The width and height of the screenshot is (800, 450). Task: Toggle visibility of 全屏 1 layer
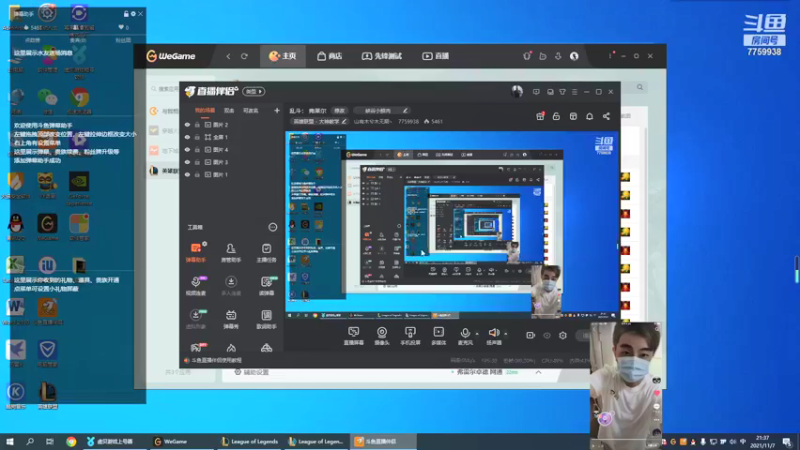(x=187, y=137)
